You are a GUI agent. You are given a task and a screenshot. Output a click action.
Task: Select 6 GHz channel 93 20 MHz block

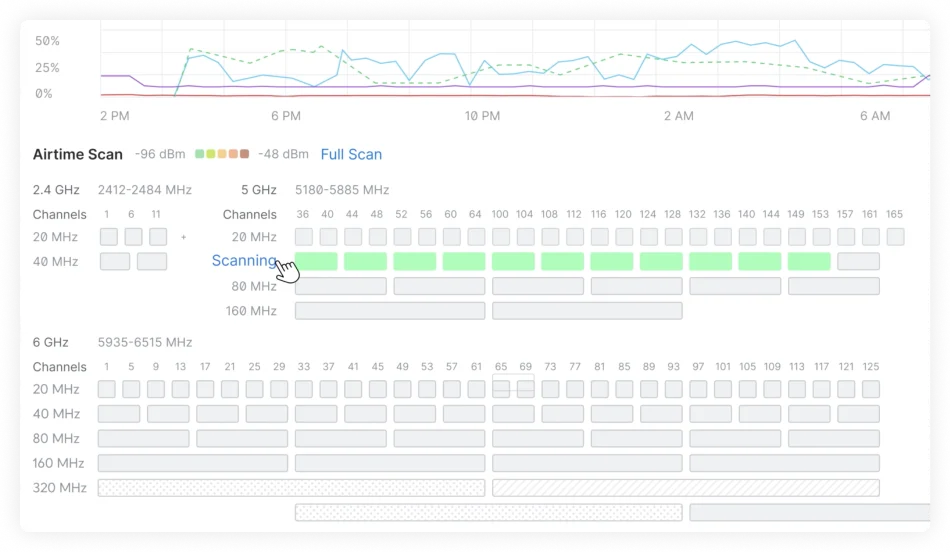pos(674,389)
